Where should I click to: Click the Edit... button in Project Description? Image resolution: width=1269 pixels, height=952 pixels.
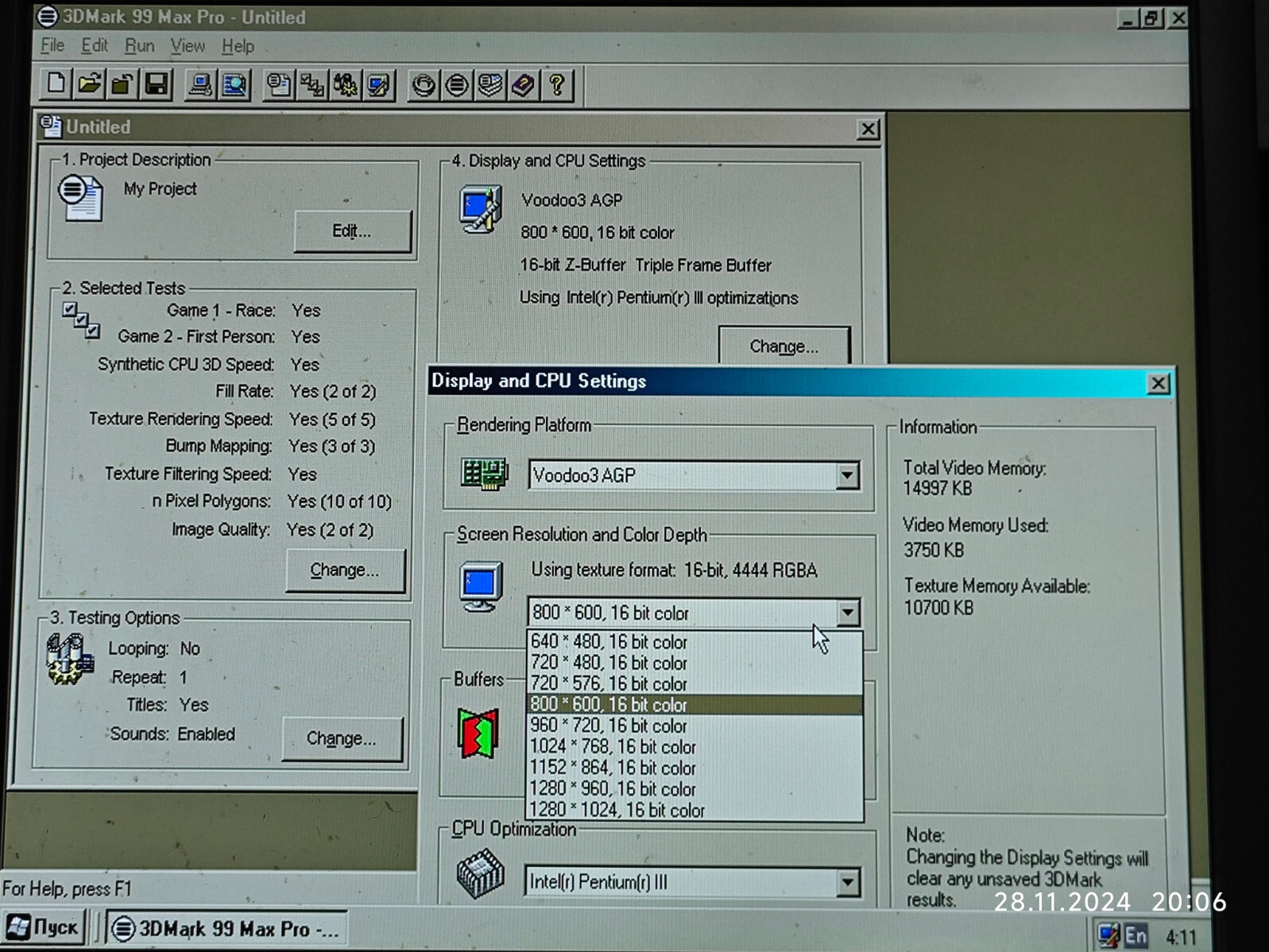pos(352,231)
